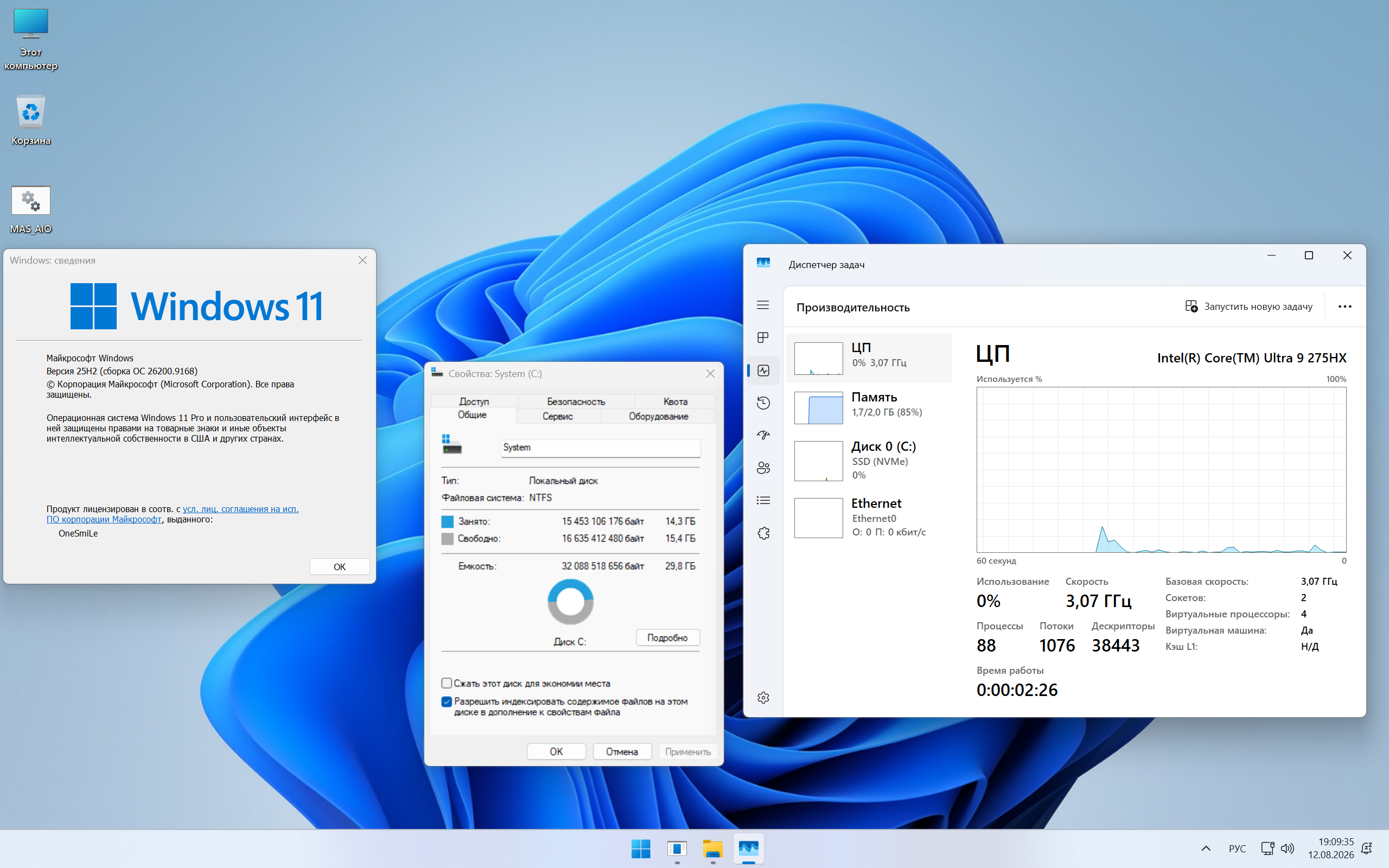Open Users page in Task Manager sidebar
The image size is (1389, 868).
coord(763,468)
